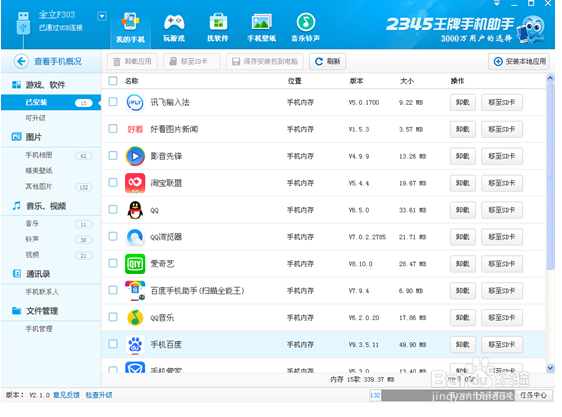Click the QQ penguin icon
This screenshot has height=417, width=562.
[135, 210]
